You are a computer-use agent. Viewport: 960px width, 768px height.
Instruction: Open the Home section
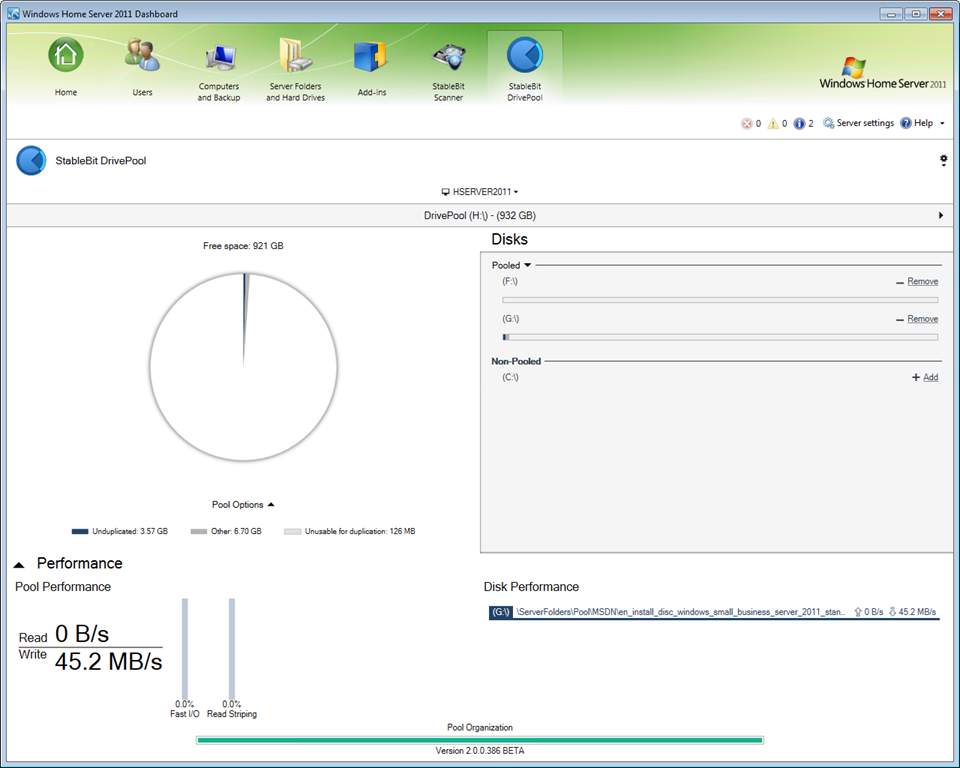[x=66, y=67]
